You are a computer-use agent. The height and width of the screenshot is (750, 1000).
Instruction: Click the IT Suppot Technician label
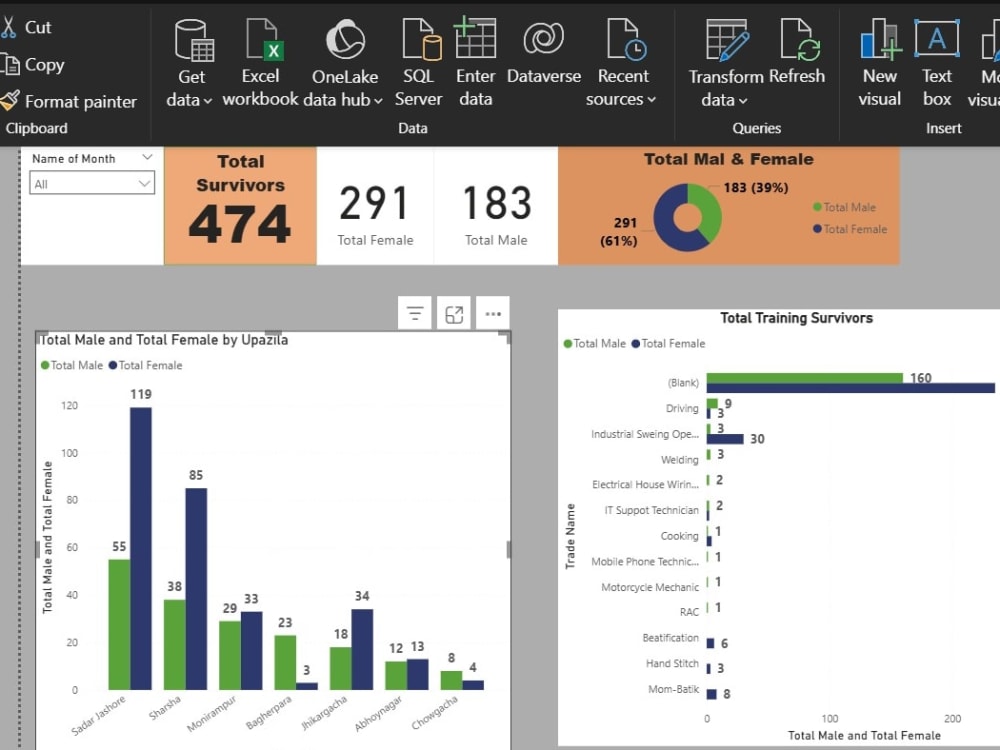point(651,510)
